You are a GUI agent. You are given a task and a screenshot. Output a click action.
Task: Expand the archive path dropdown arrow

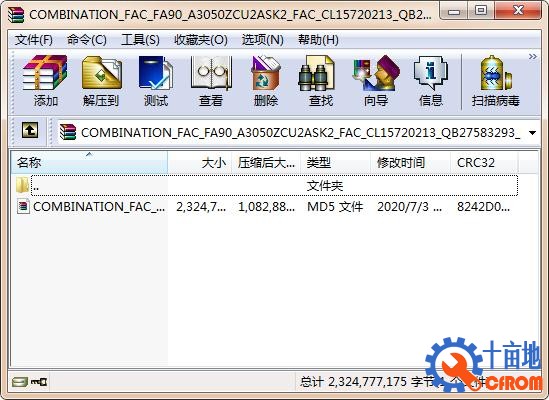pyautogui.click(x=532, y=133)
